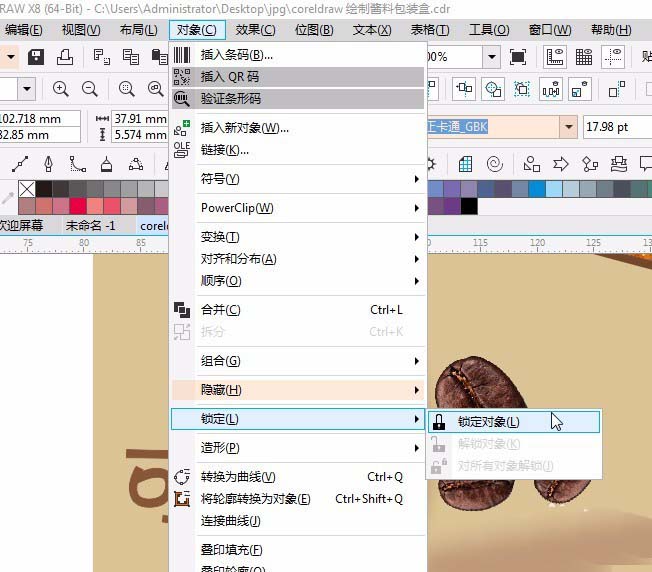
Task: Open the 帮助(H) menu
Action: click(x=611, y=30)
